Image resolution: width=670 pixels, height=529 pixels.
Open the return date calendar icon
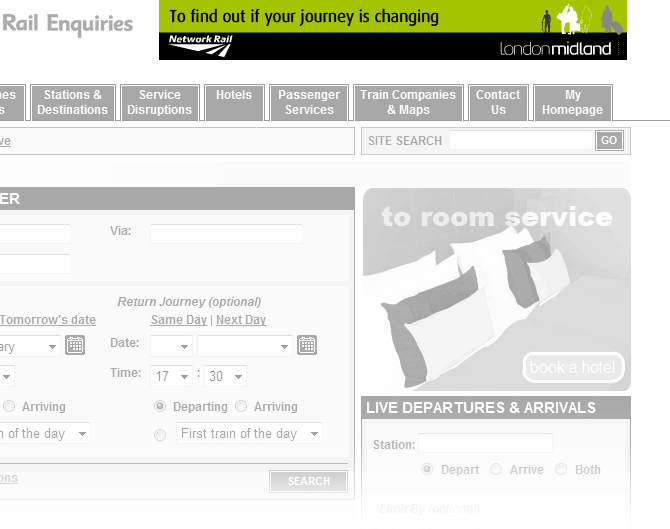click(x=307, y=345)
